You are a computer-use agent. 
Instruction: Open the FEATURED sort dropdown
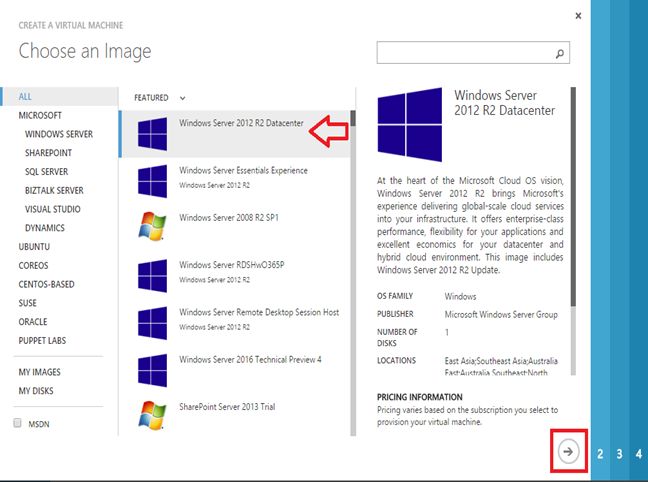[x=160, y=98]
